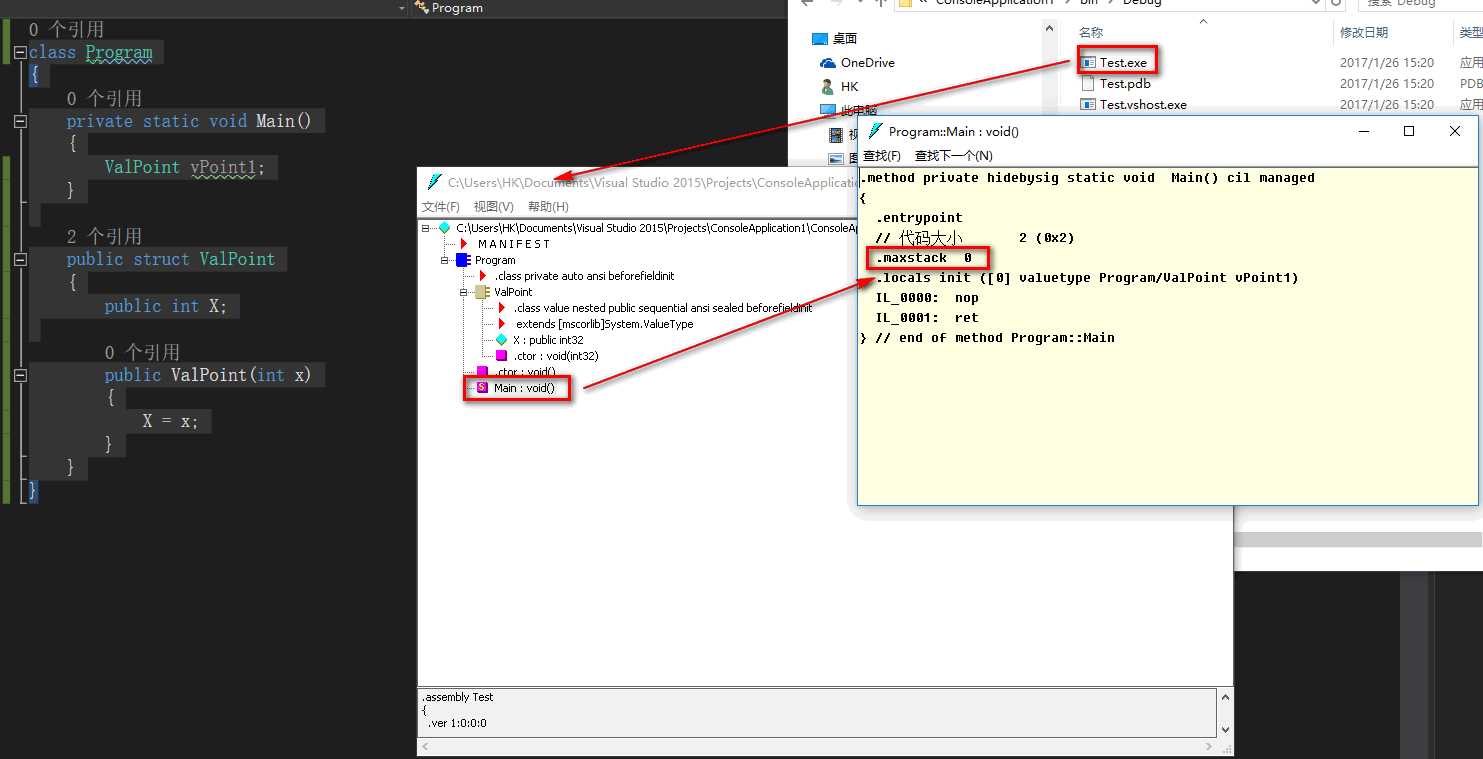Select the MANIFEST red arrow icon

(x=464, y=244)
